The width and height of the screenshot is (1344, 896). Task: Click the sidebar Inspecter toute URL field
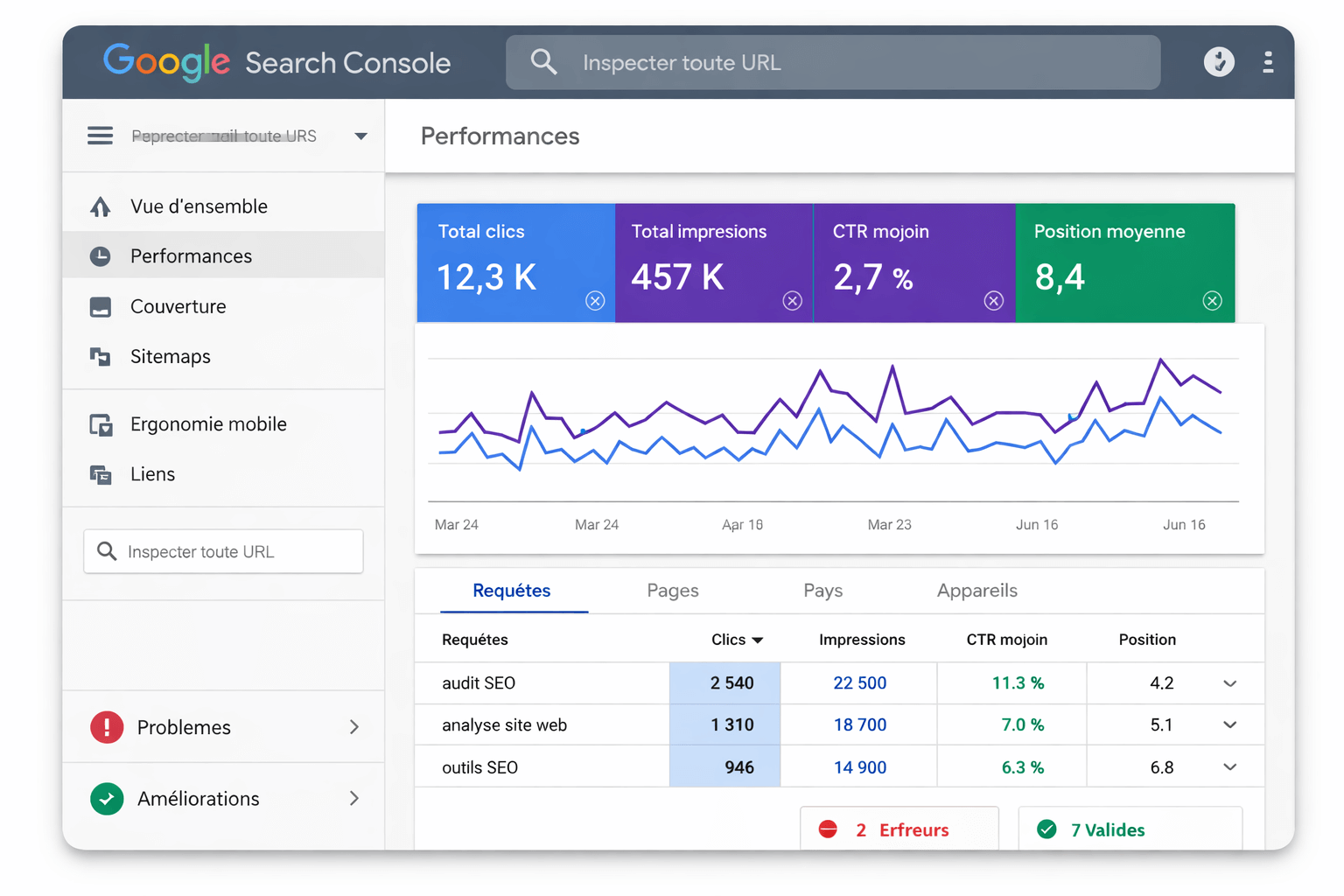tap(224, 551)
